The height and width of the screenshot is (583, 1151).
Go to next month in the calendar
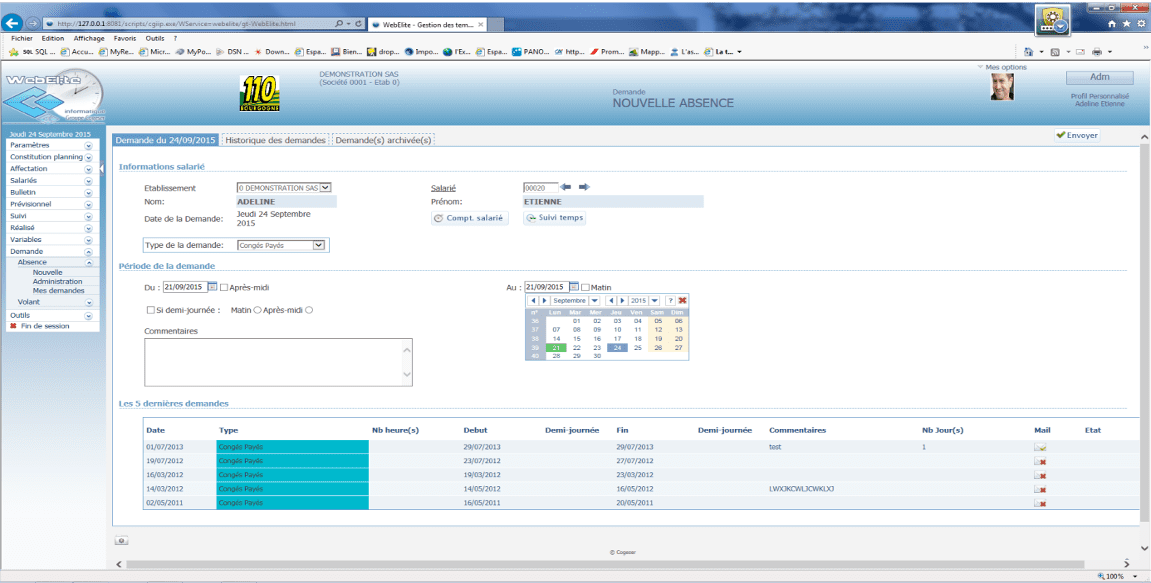click(544, 300)
